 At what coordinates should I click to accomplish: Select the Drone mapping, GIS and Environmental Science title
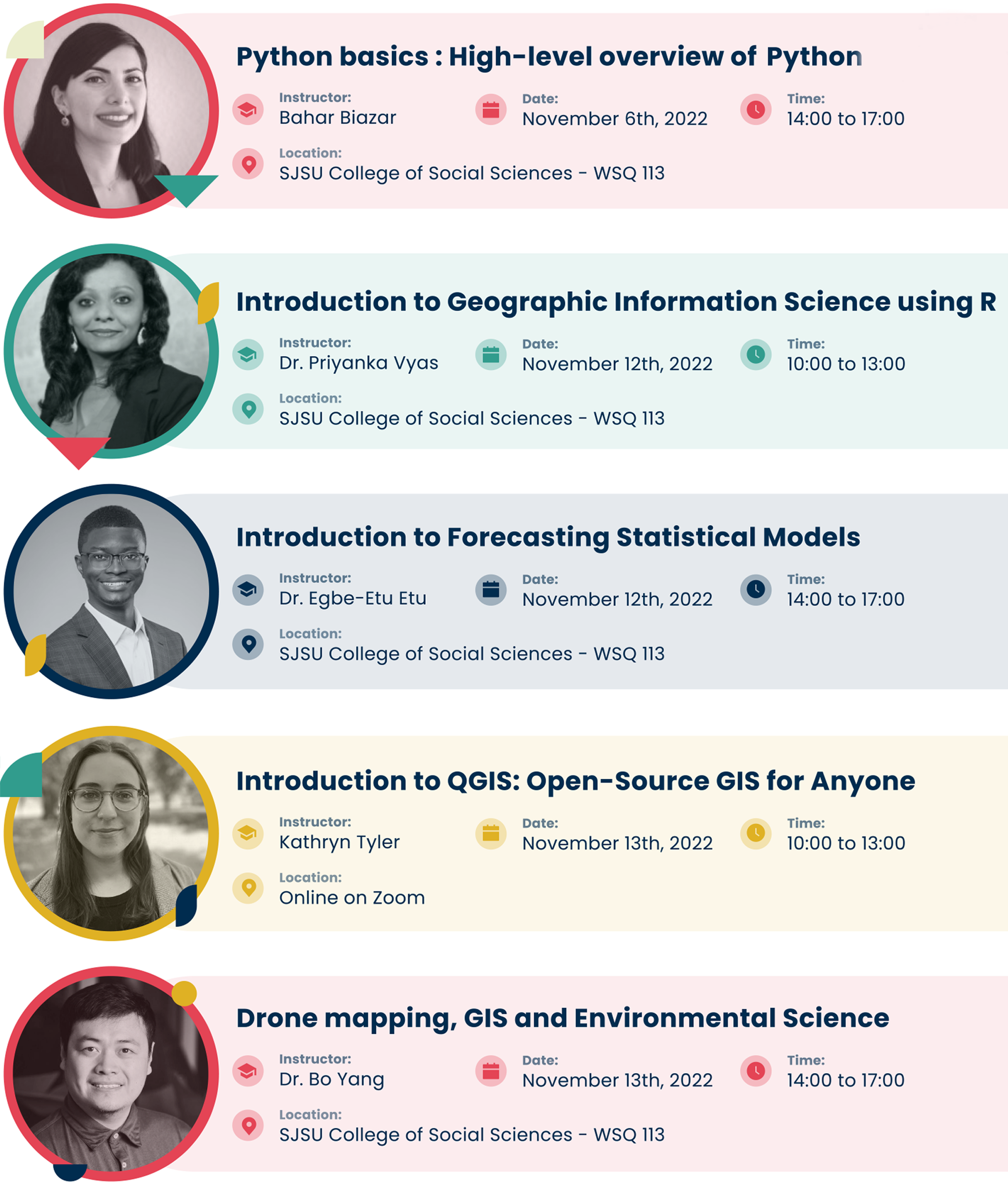[562, 1018]
